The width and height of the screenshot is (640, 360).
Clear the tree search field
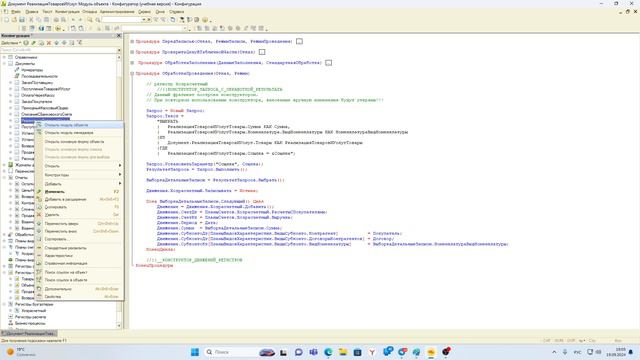[119, 50]
